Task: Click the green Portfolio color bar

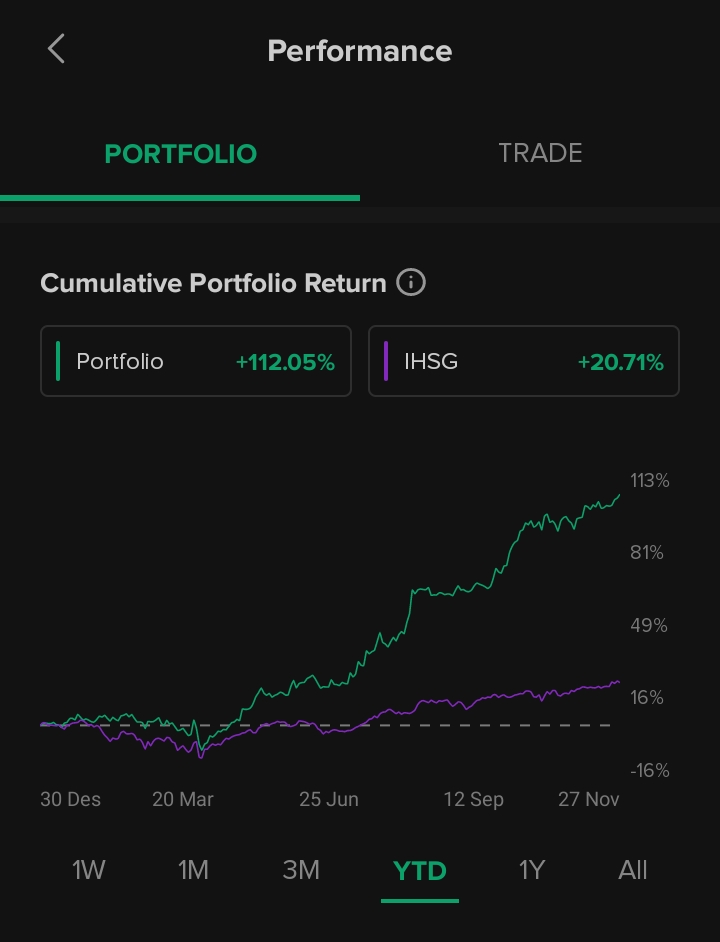Action: pyautogui.click(x=58, y=361)
